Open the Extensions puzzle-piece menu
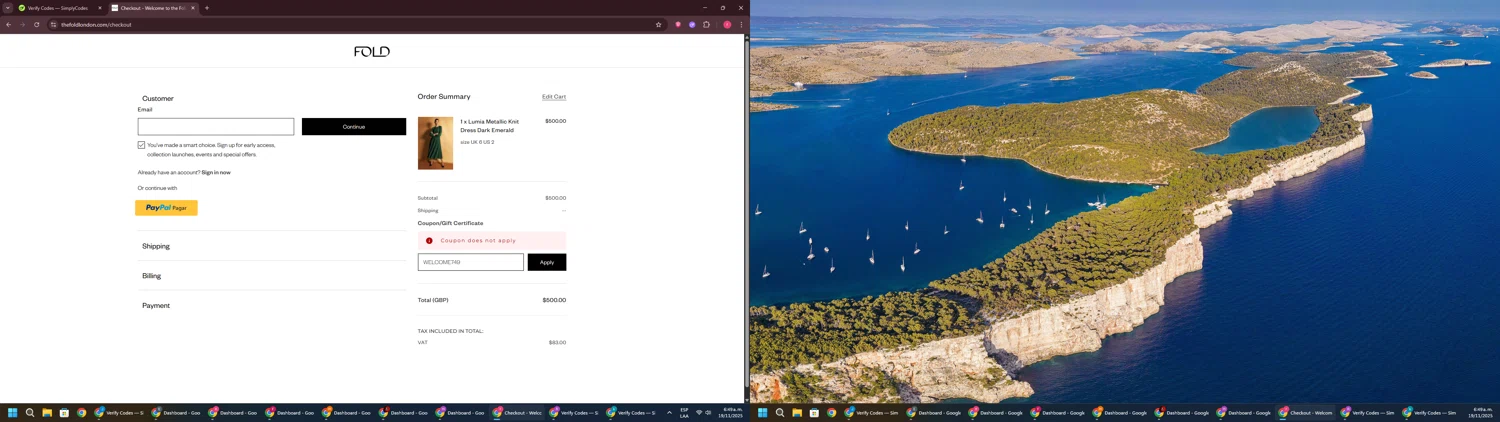Screen dimensions: 1500x422 (706, 24)
